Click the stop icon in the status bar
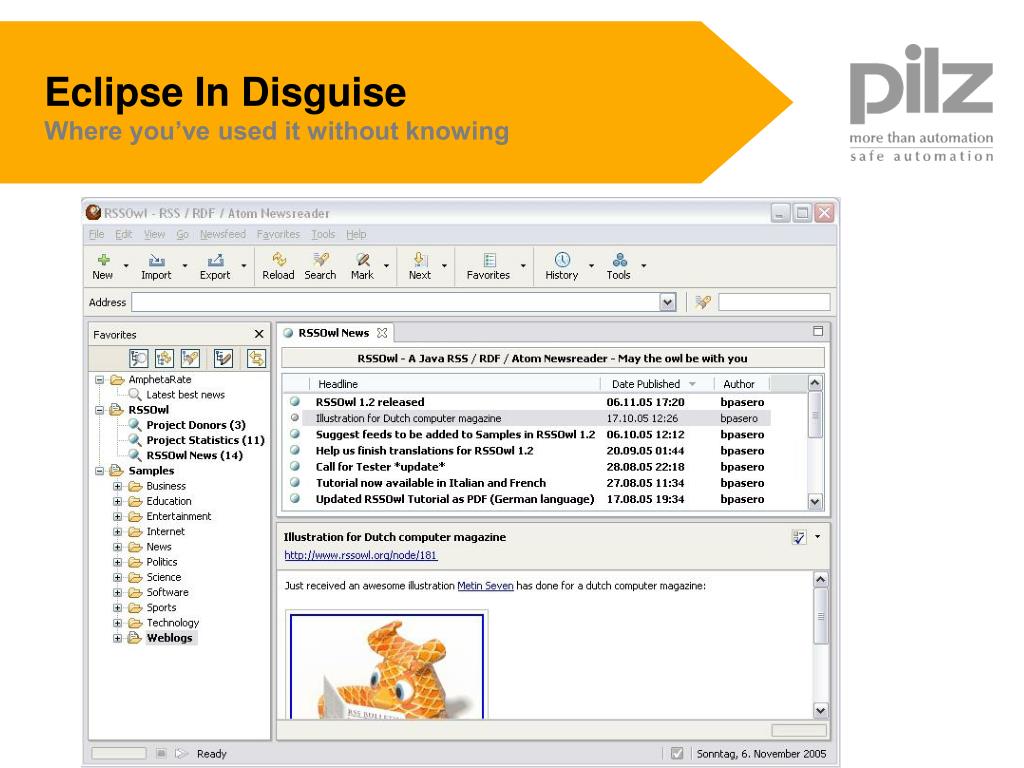Screen dimensions: 1024x768 161,753
